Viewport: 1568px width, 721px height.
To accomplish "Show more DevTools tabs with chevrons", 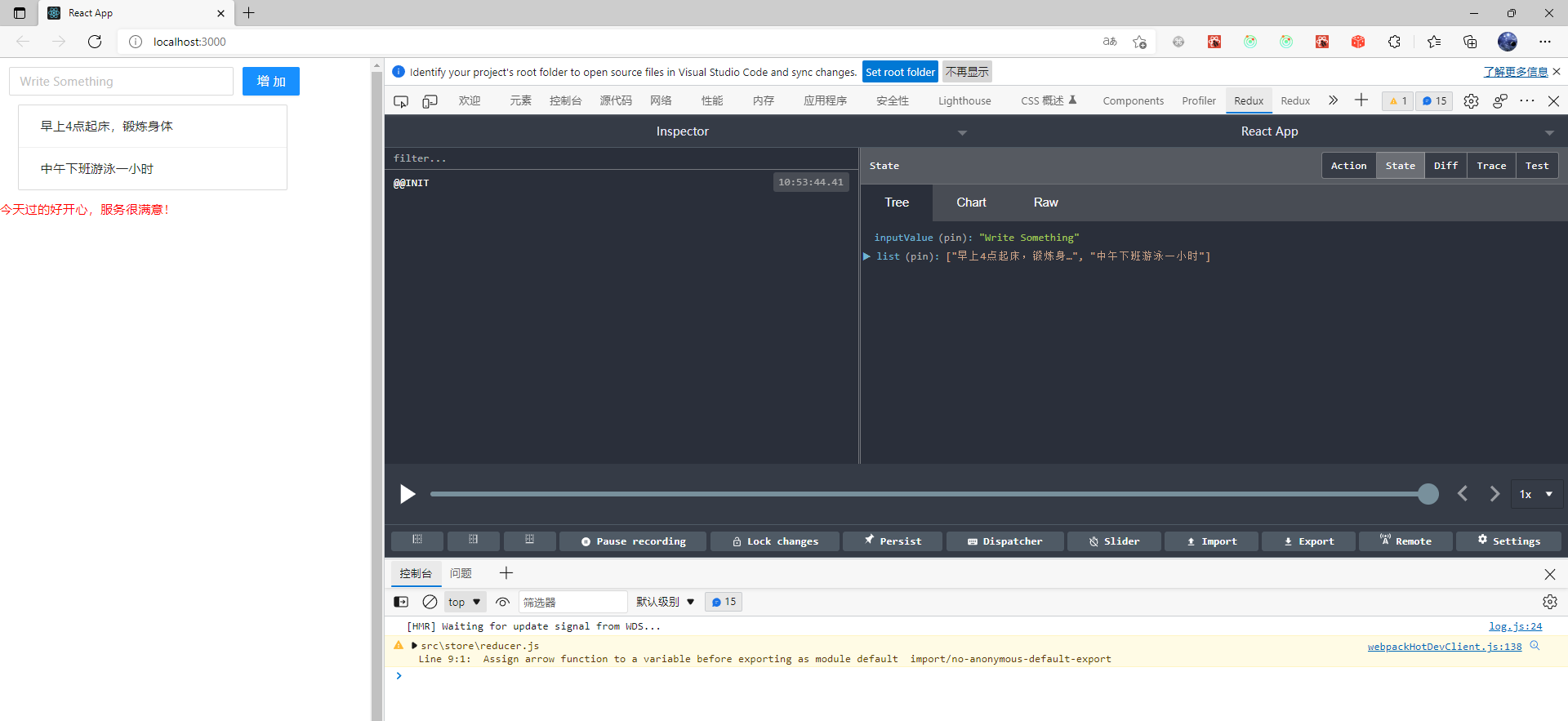I will point(1333,100).
